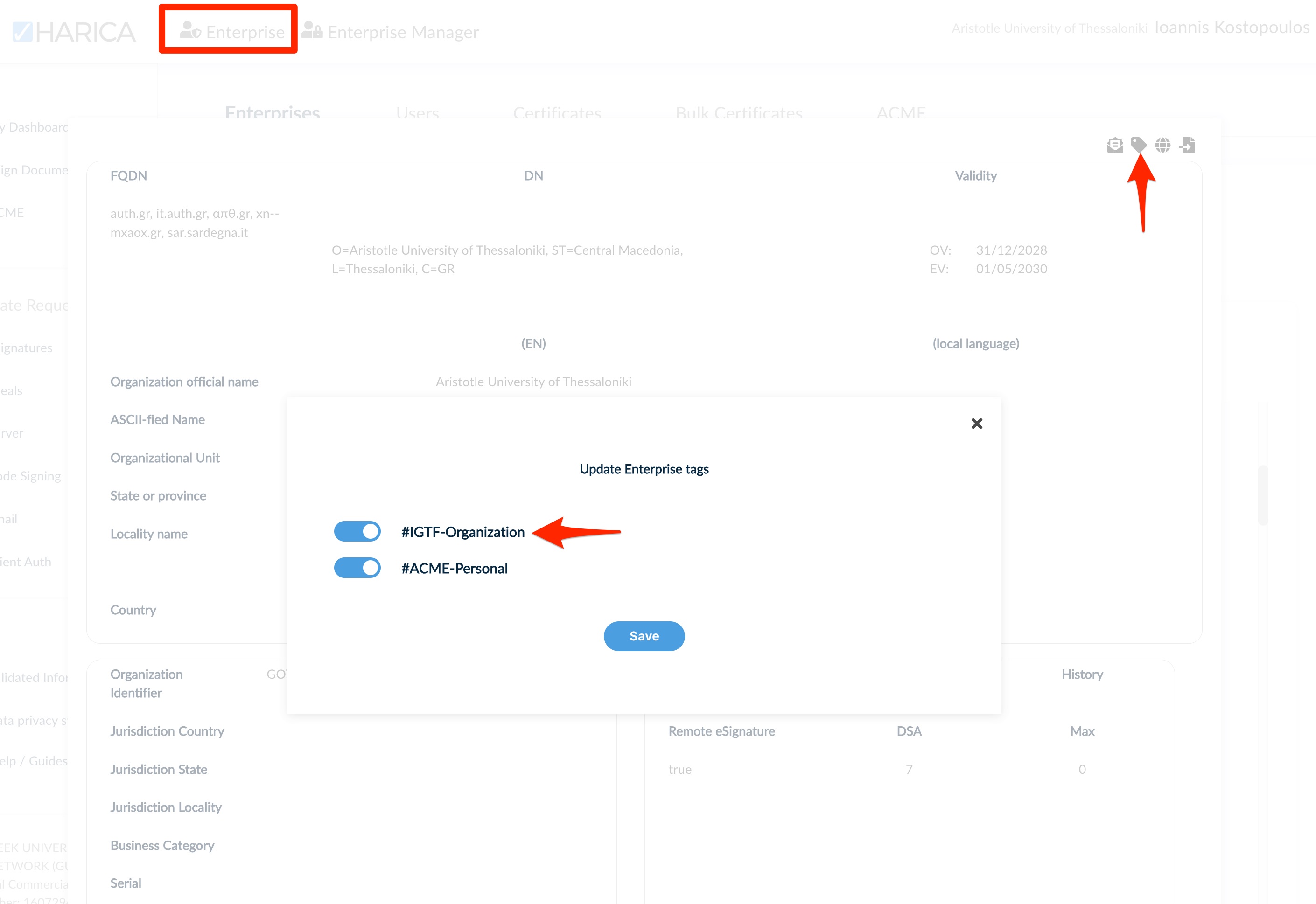Image resolution: width=1316 pixels, height=904 pixels.
Task: Click the globe icon in toolbar
Action: click(x=1162, y=146)
